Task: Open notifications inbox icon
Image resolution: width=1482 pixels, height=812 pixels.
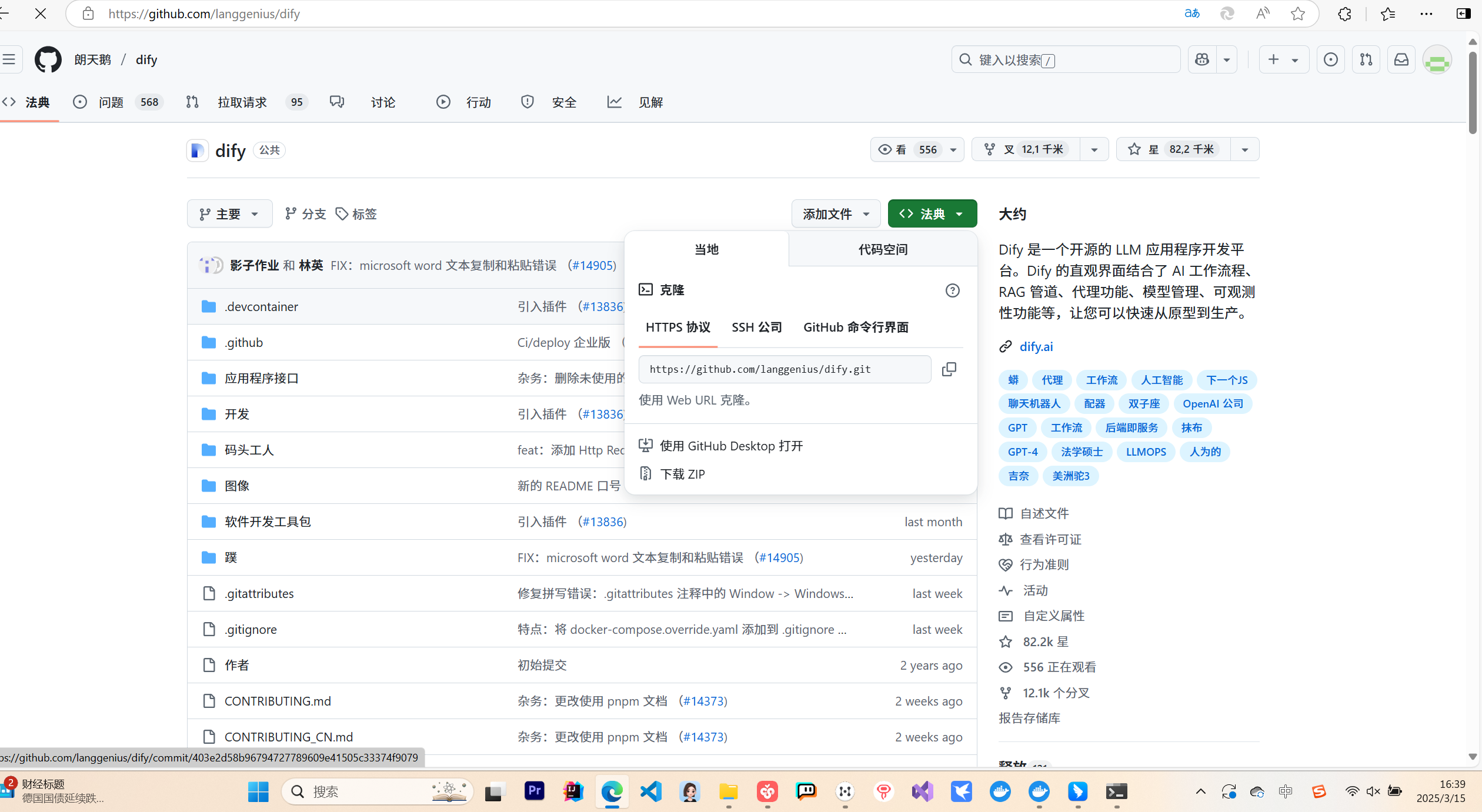Action: pyautogui.click(x=1401, y=59)
